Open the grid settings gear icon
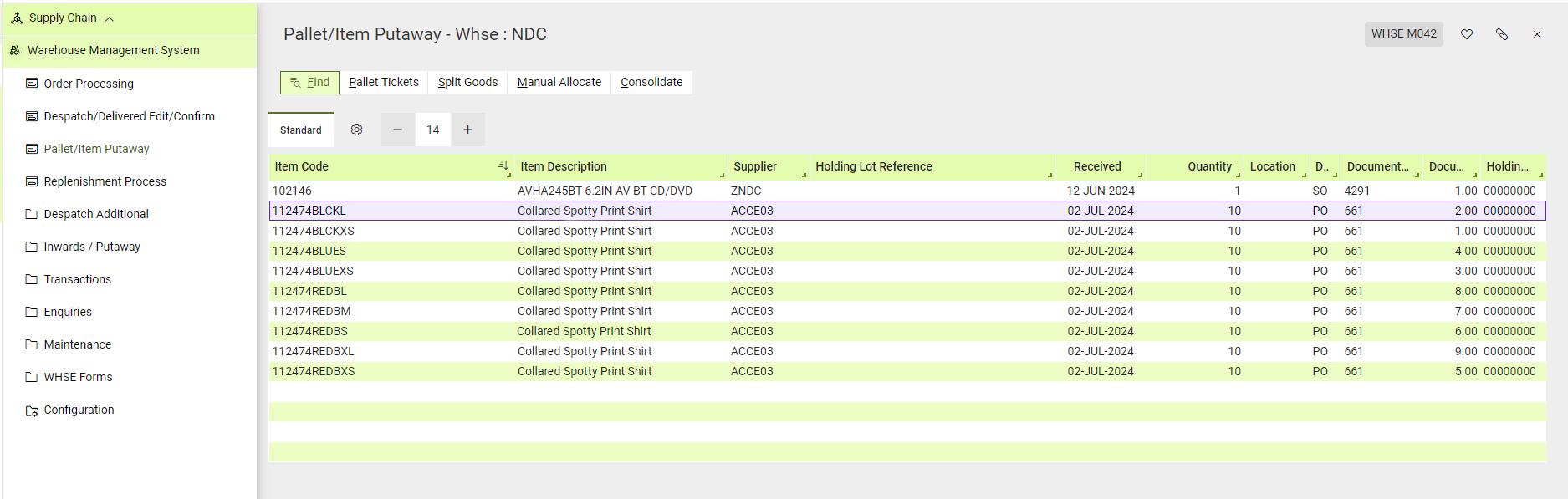This screenshot has height=499, width=1568. click(x=357, y=130)
